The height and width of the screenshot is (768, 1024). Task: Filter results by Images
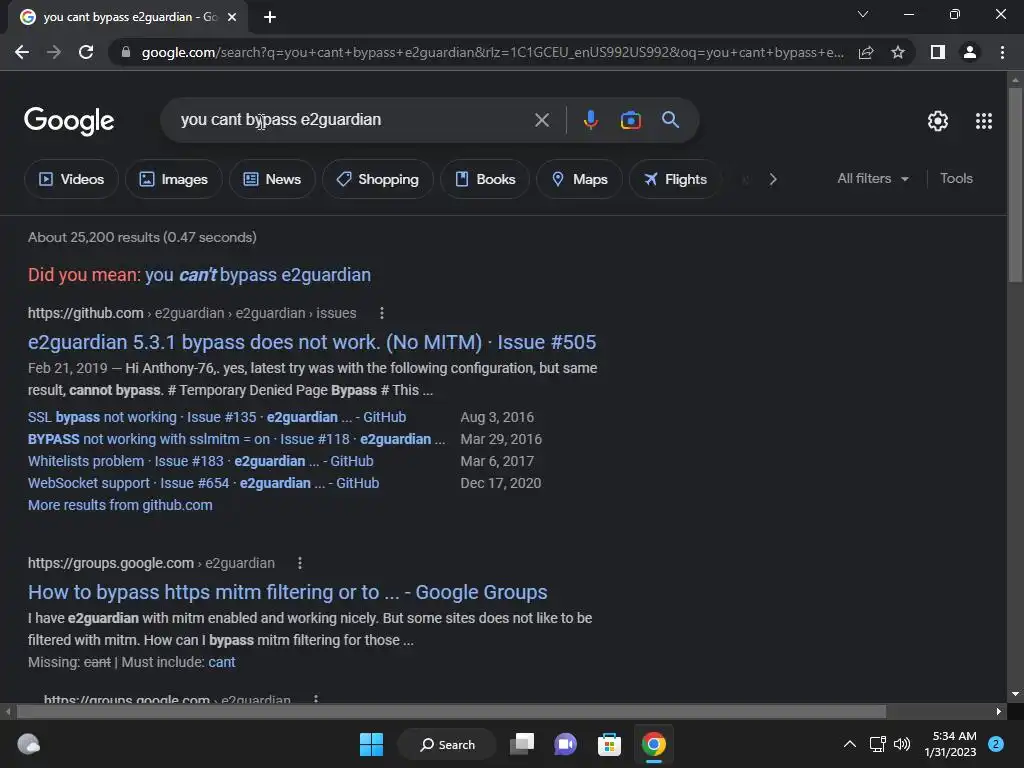174,179
